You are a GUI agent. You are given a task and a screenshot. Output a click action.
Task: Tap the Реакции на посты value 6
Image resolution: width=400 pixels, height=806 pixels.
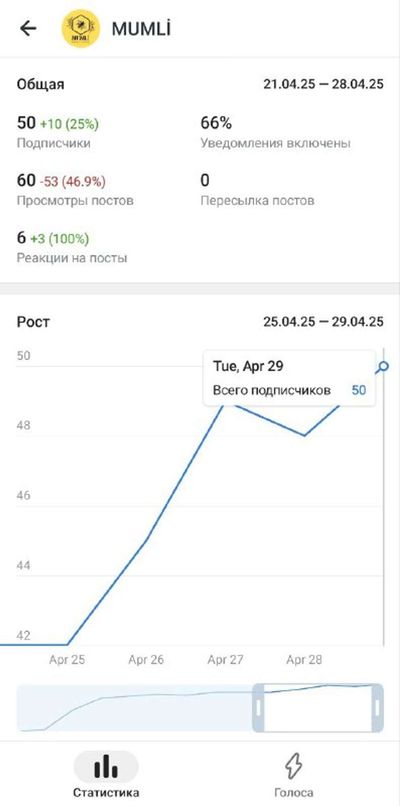pos(21,238)
